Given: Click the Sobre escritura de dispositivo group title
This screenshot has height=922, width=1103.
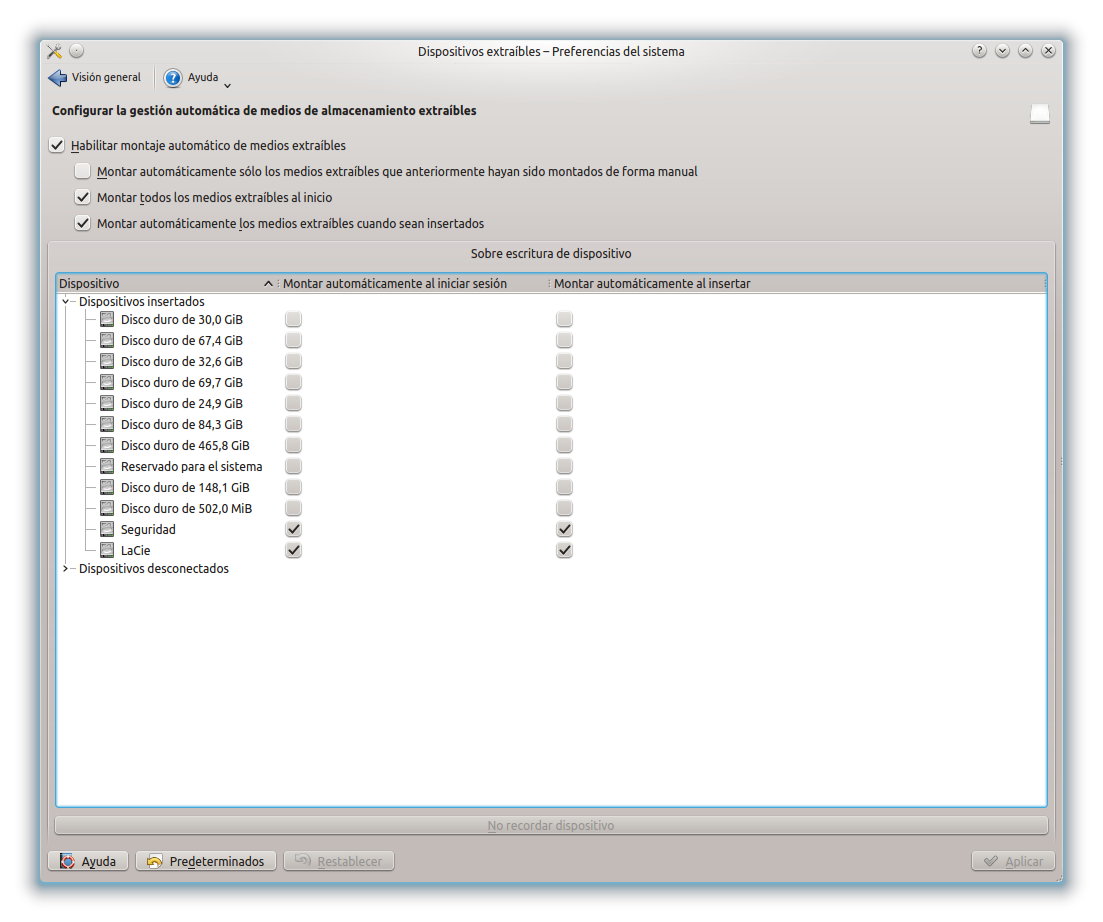Looking at the screenshot, I should tap(552, 254).
